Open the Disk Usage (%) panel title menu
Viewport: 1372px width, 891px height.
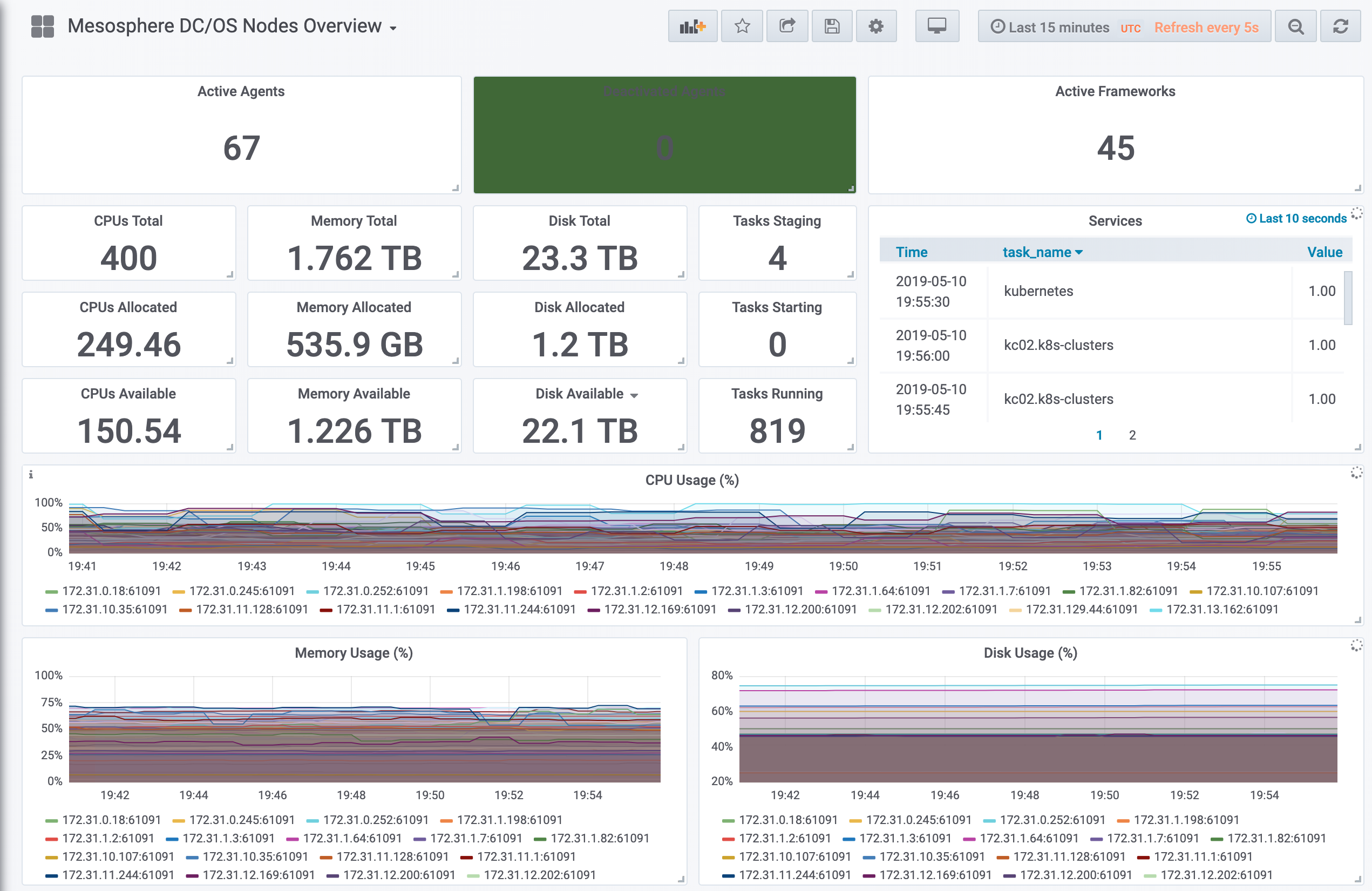[x=1030, y=653]
